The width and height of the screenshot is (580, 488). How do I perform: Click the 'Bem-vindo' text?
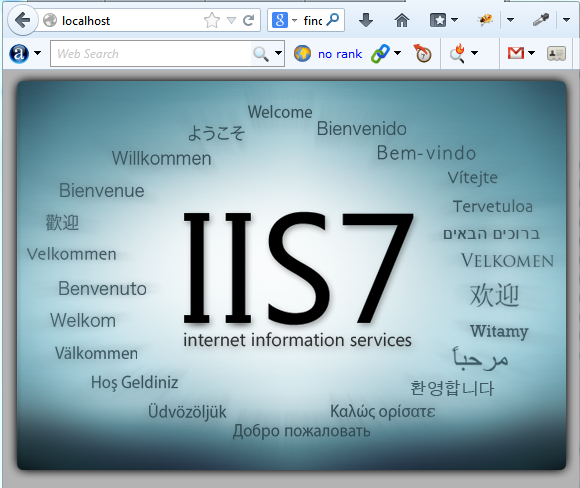pos(426,153)
